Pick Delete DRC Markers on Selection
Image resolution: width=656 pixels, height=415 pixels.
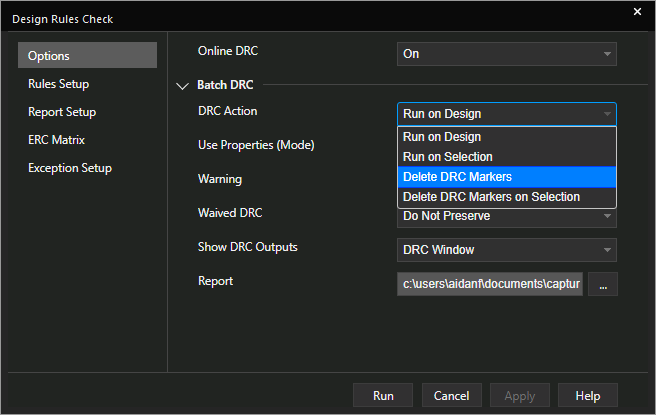coord(507,197)
